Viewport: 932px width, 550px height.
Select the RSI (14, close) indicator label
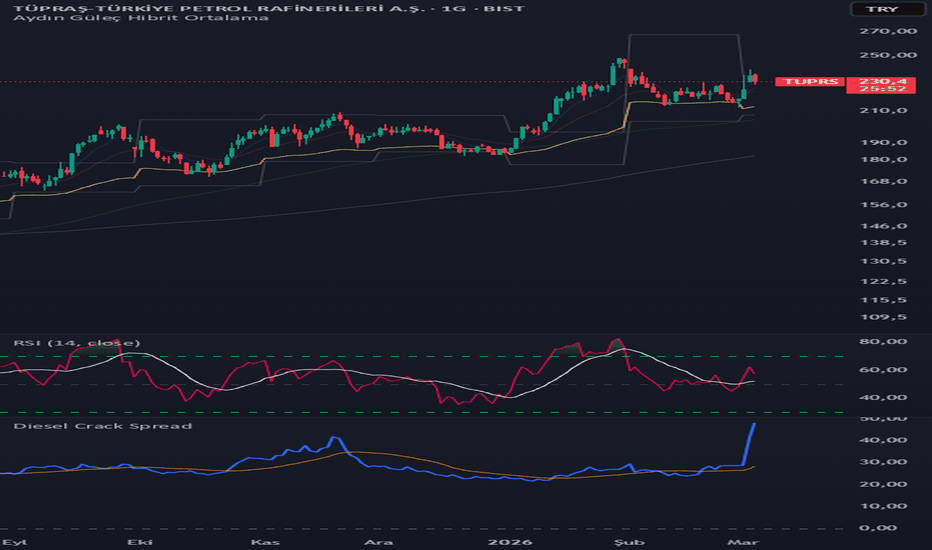coord(77,343)
